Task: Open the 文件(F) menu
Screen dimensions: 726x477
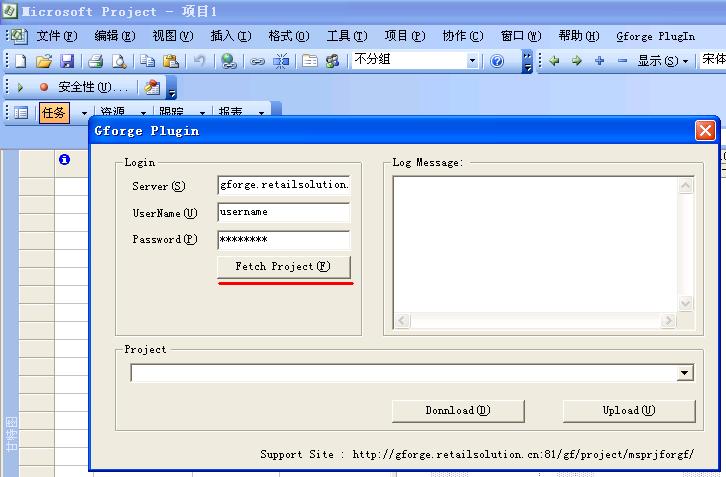Action: tap(57, 36)
